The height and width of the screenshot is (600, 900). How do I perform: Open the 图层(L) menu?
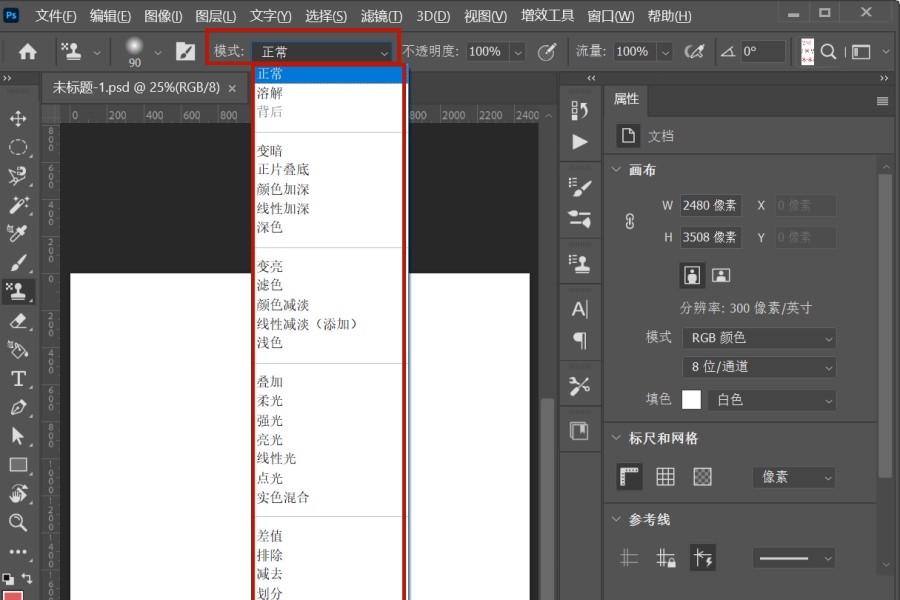click(216, 16)
